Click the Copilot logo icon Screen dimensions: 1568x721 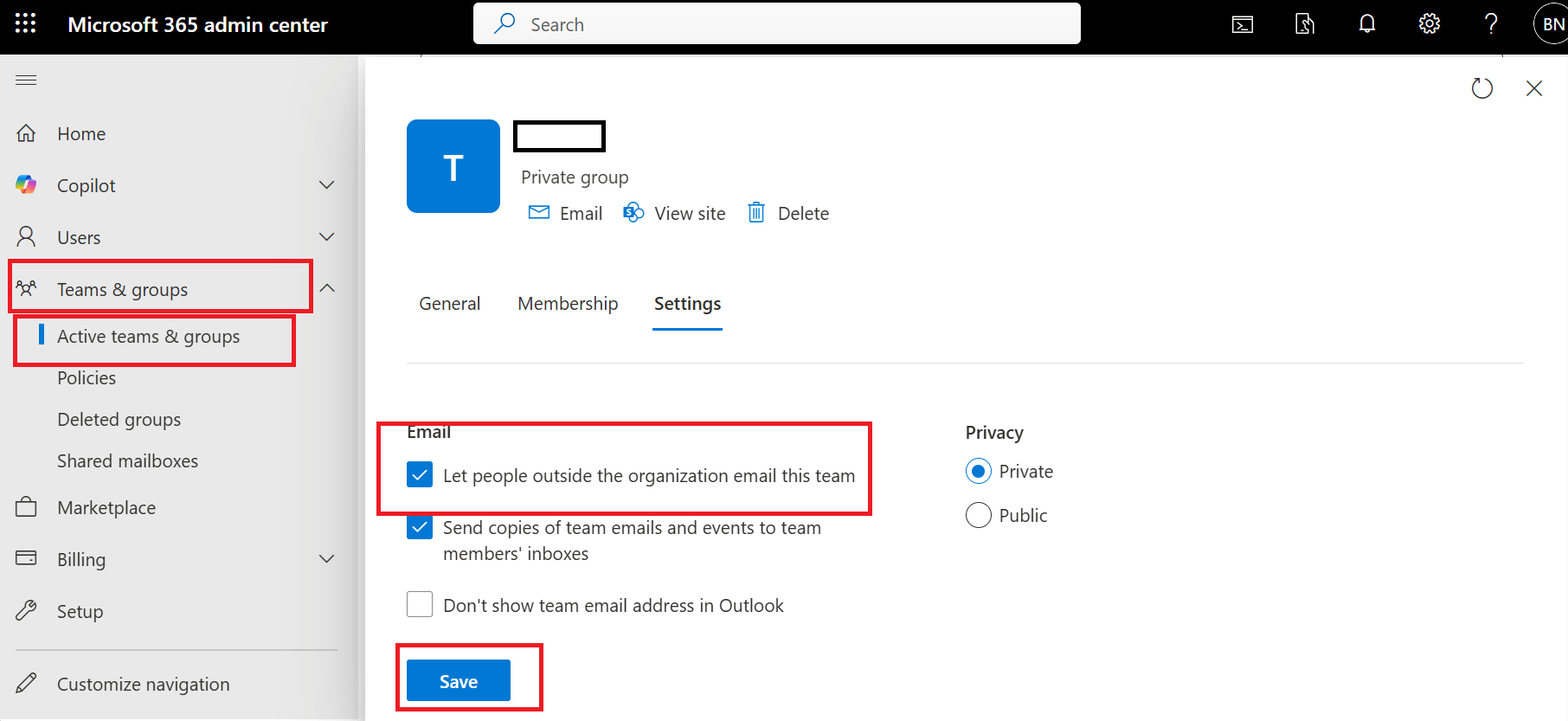click(x=27, y=184)
